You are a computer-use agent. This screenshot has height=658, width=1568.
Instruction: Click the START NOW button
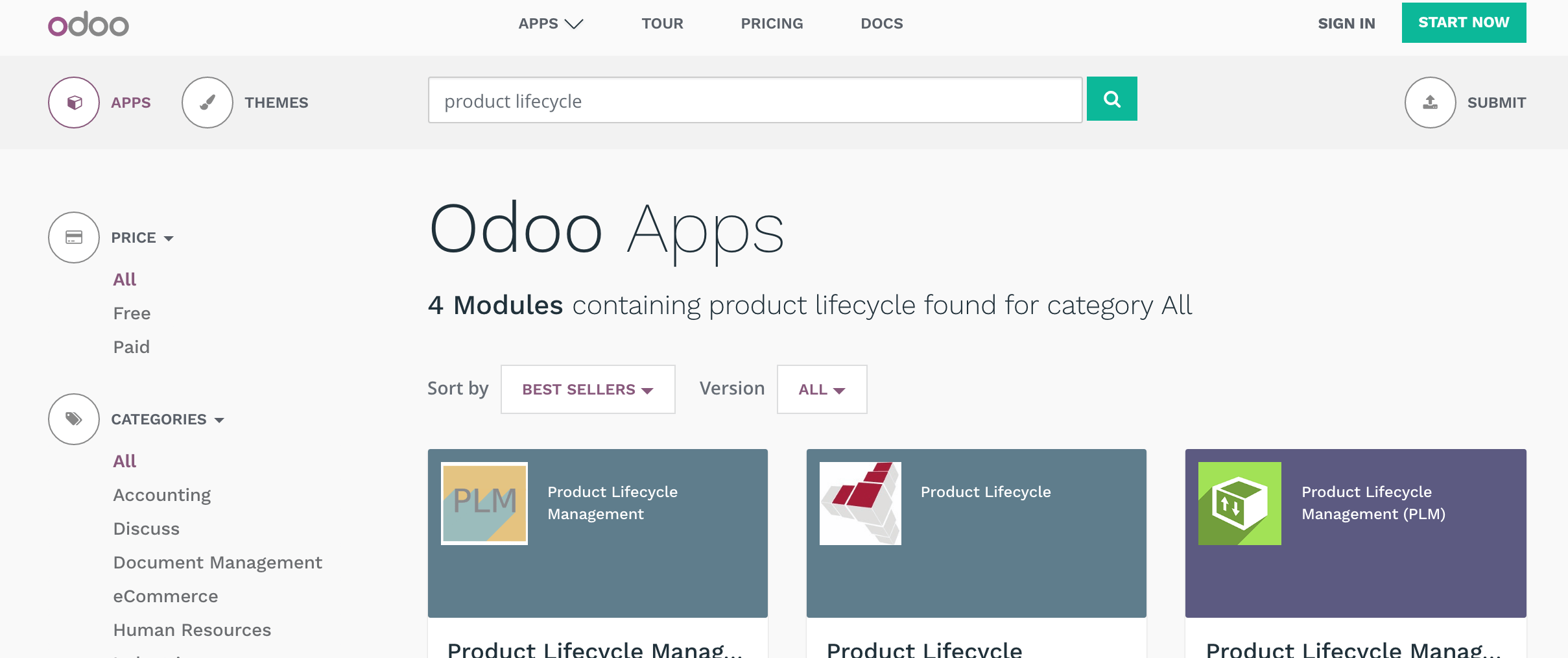click(x=1464, y=23)
